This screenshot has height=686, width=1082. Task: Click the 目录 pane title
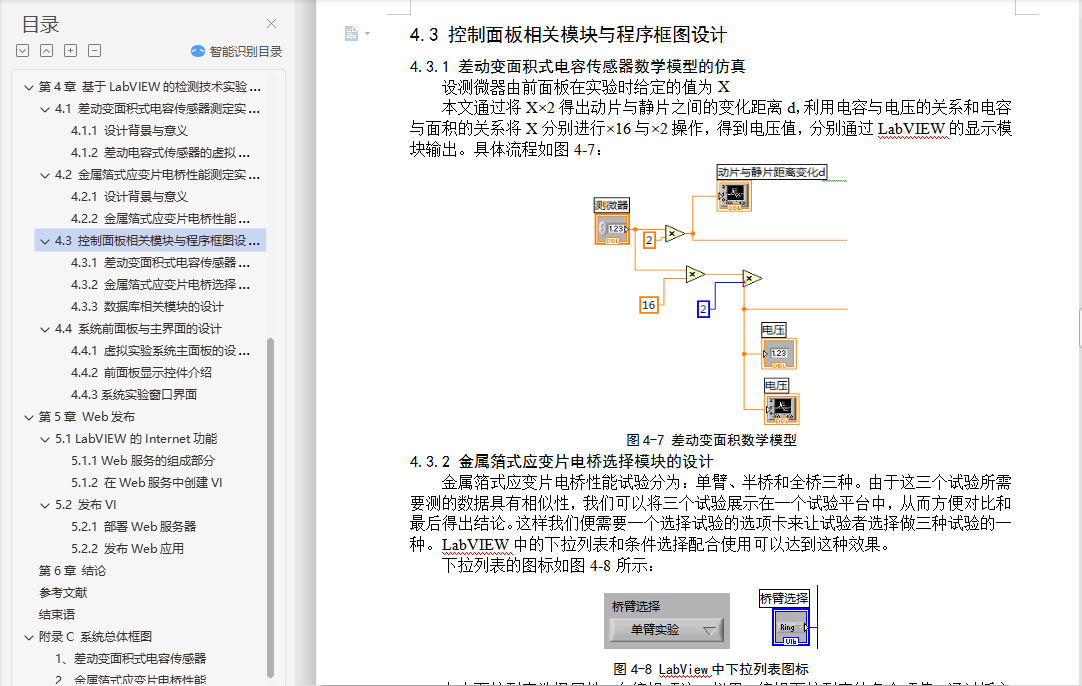click(x=41, y=25)
